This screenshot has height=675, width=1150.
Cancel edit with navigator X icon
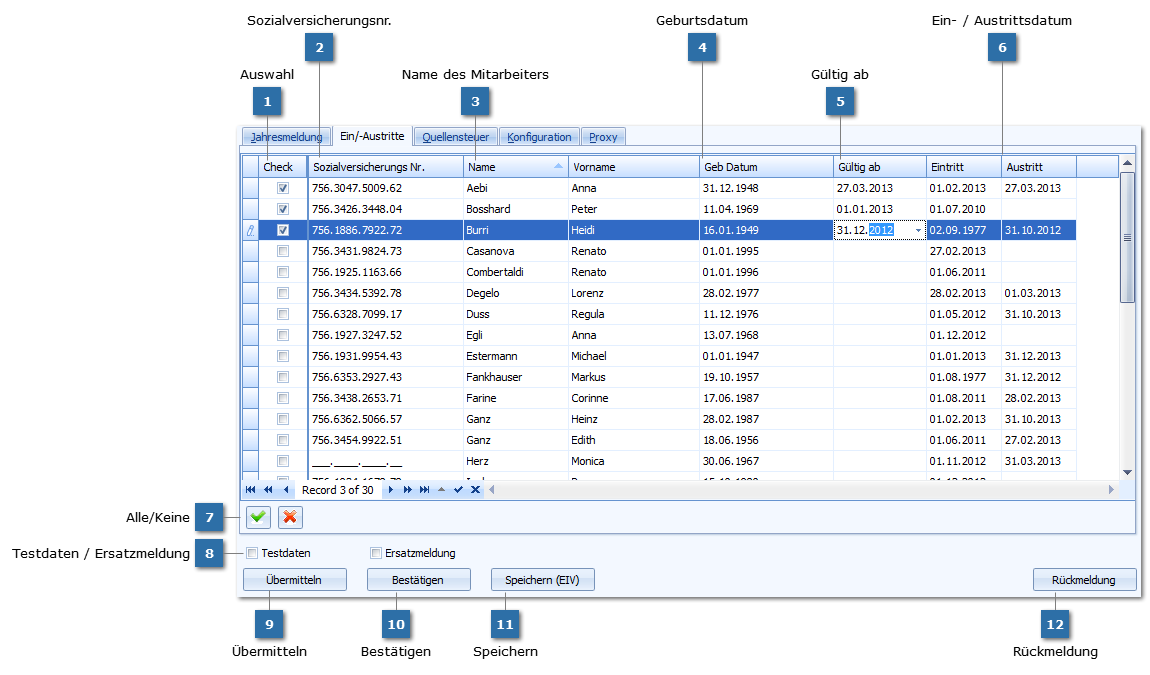475,490
